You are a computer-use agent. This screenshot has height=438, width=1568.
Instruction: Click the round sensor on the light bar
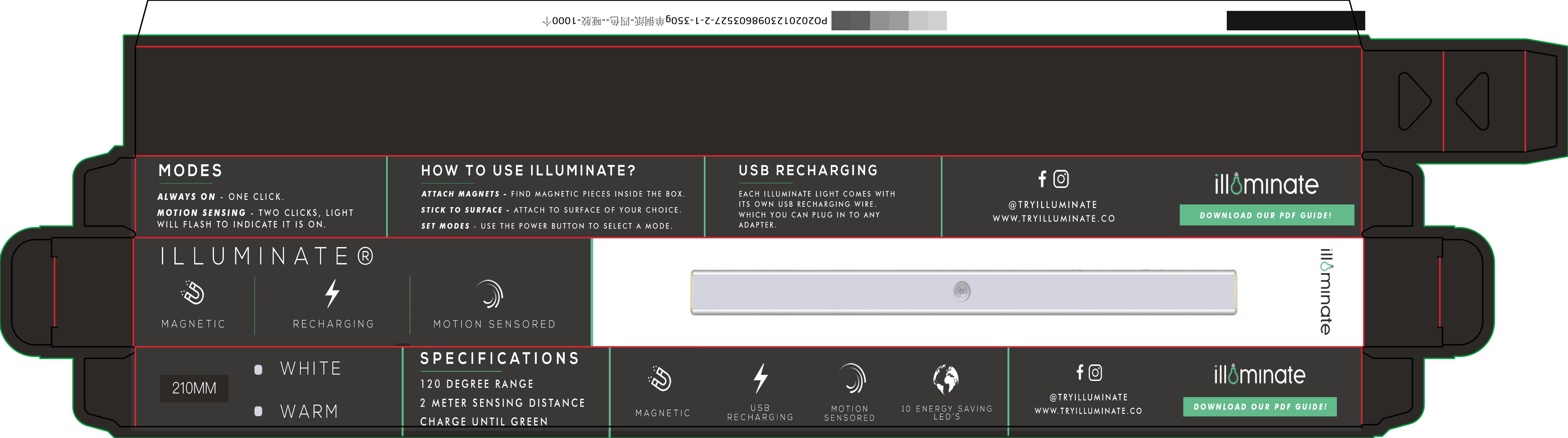coord(962,291)
